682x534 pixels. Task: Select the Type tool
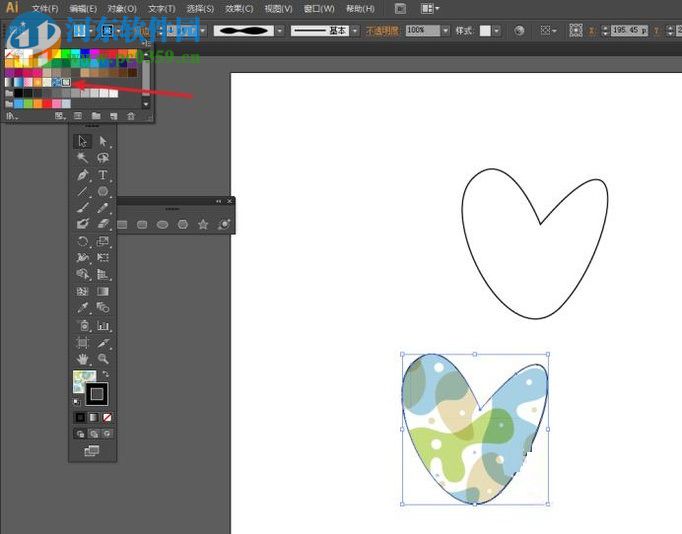click(103, 175)
